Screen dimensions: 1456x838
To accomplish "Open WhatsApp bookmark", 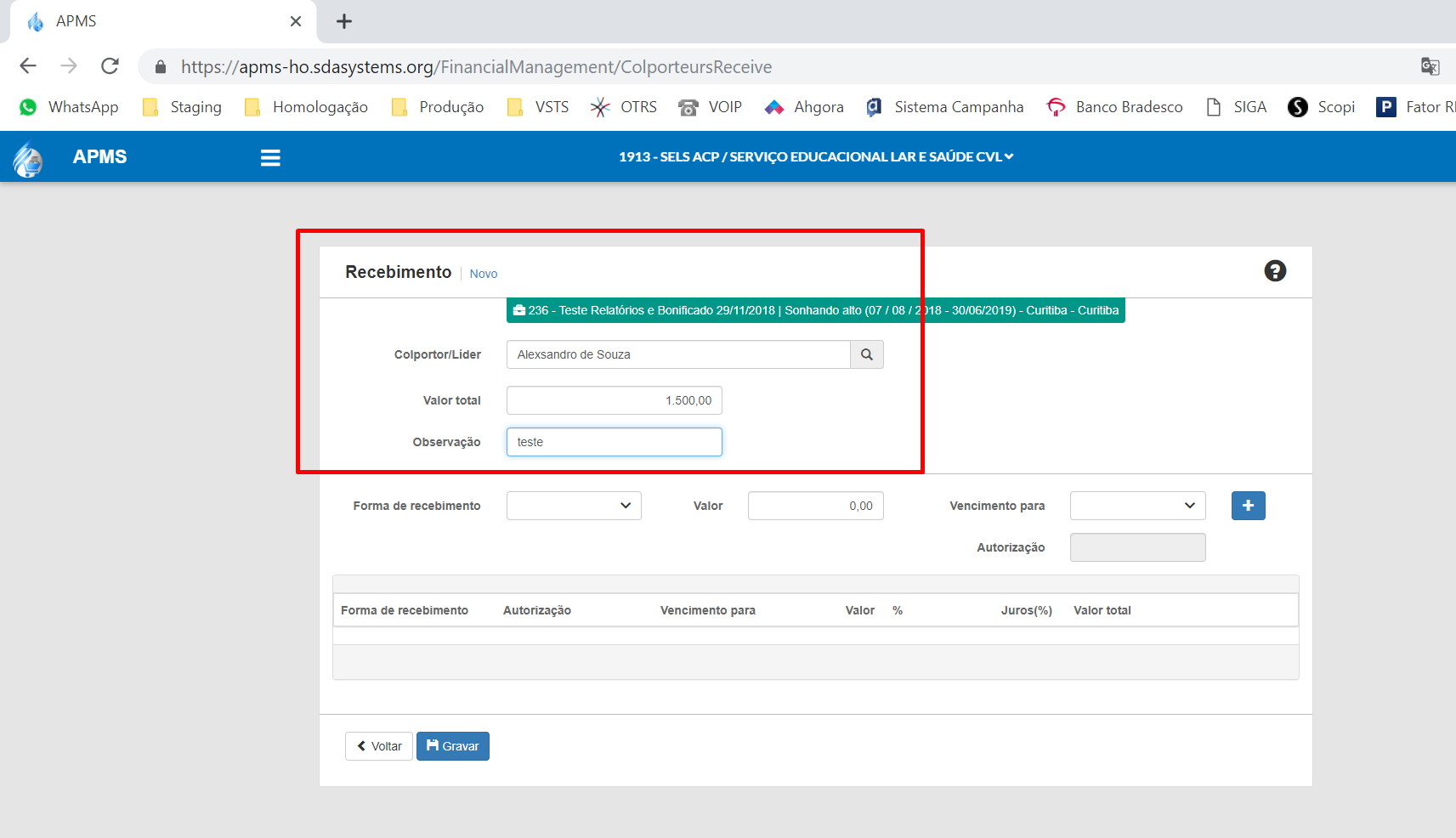I will (x=69, y=107).
